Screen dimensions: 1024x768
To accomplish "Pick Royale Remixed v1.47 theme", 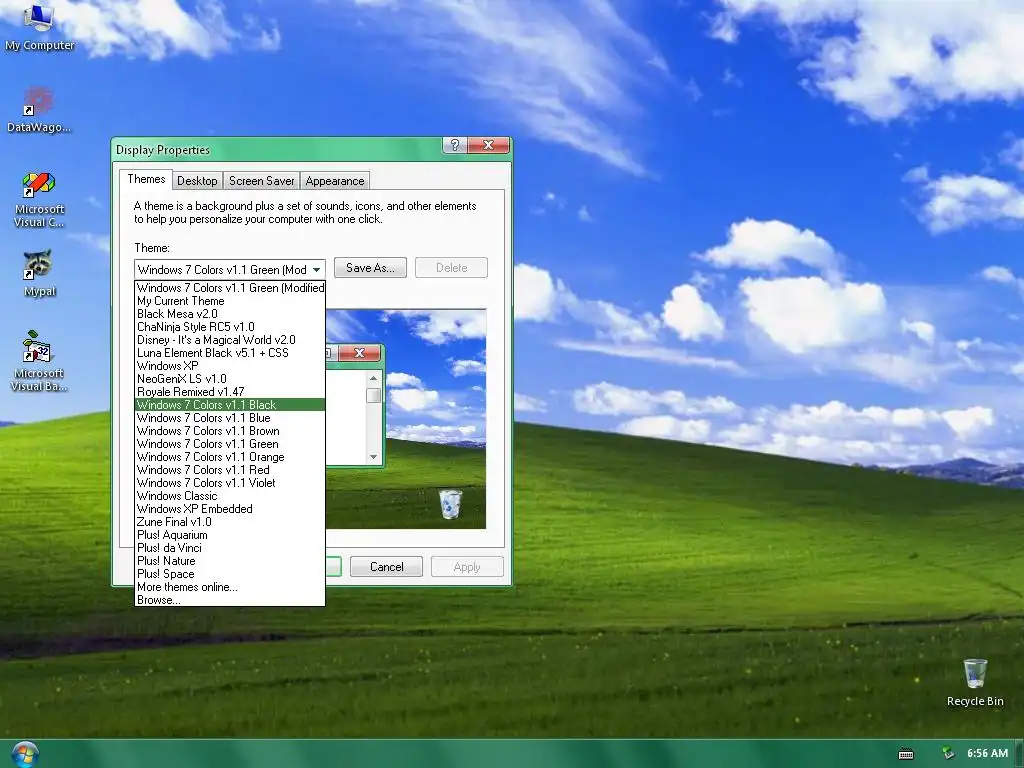I will (230, 392).
